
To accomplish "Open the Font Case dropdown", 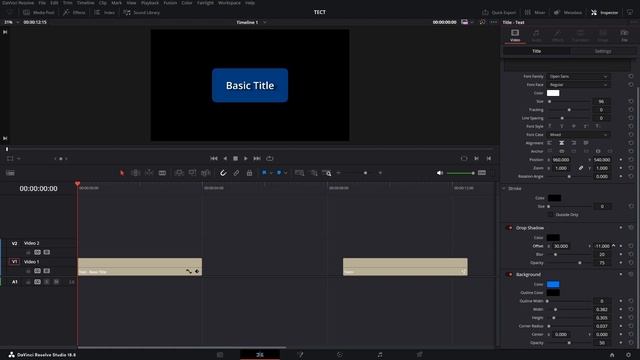I will point(578,135).
